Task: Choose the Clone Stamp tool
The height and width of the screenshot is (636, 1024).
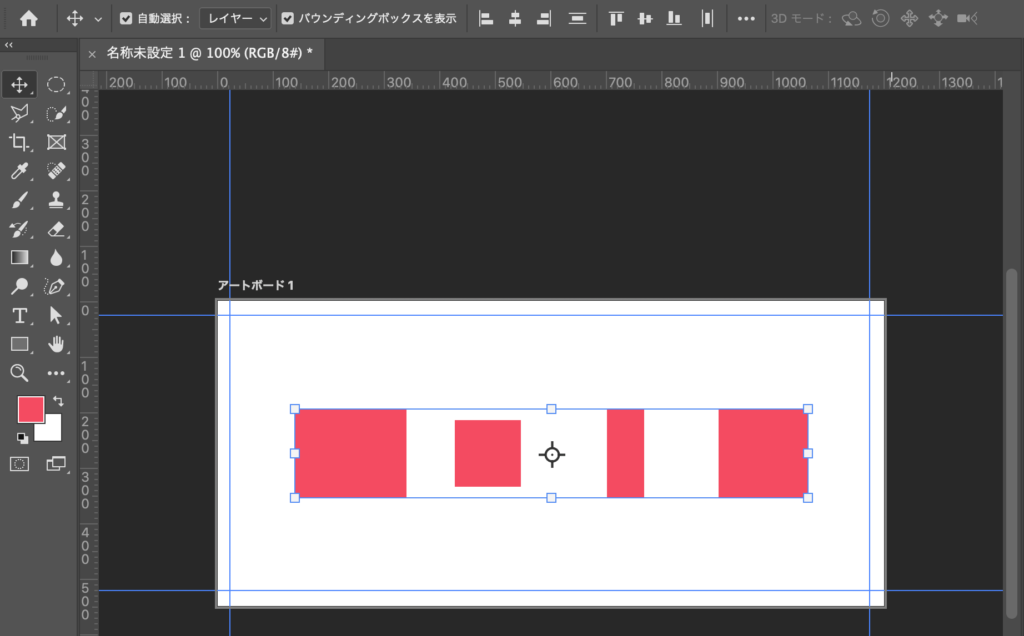Action: (56, 200)
